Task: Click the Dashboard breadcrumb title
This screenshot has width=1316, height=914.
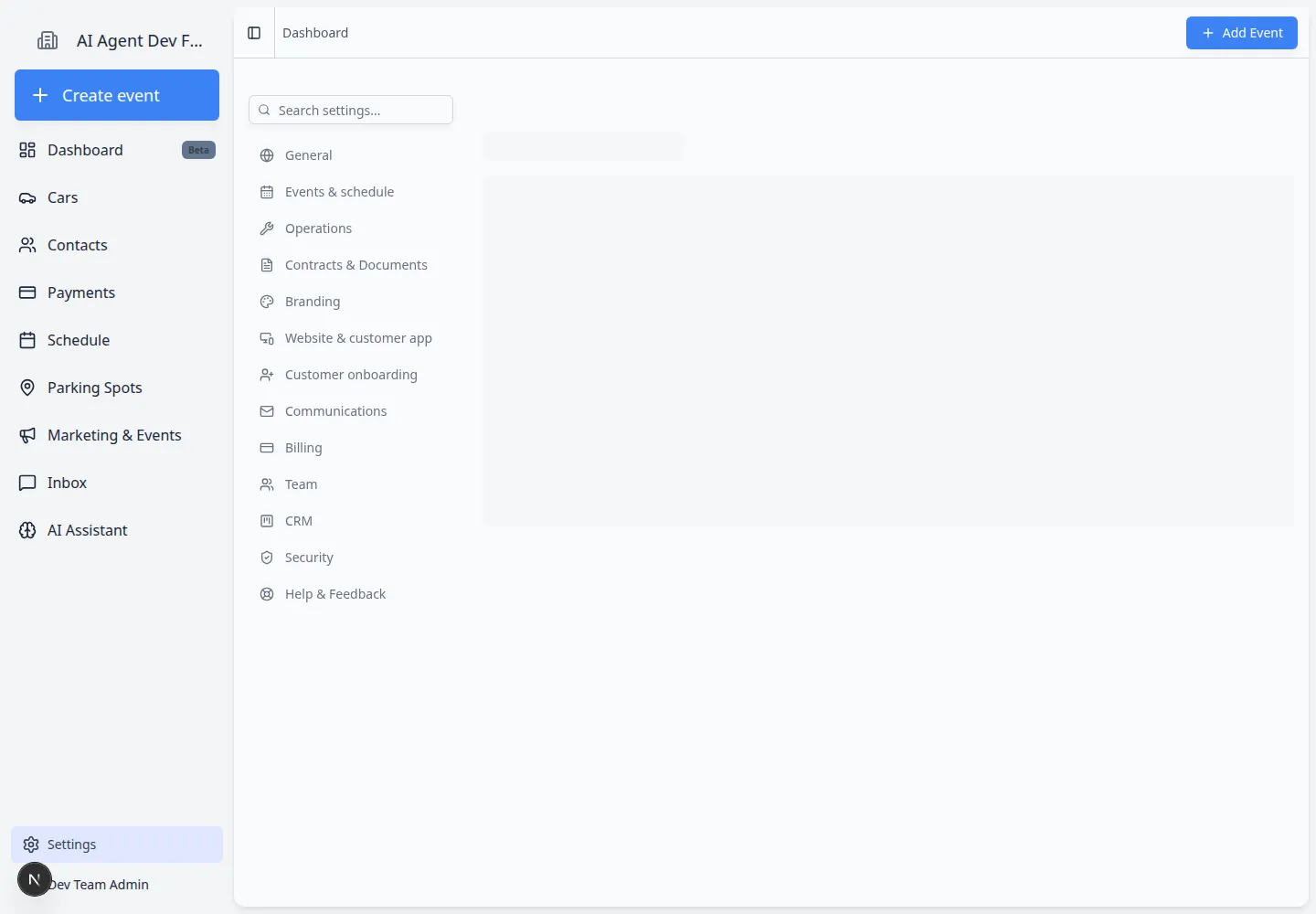Action: [x=315, y=33]
